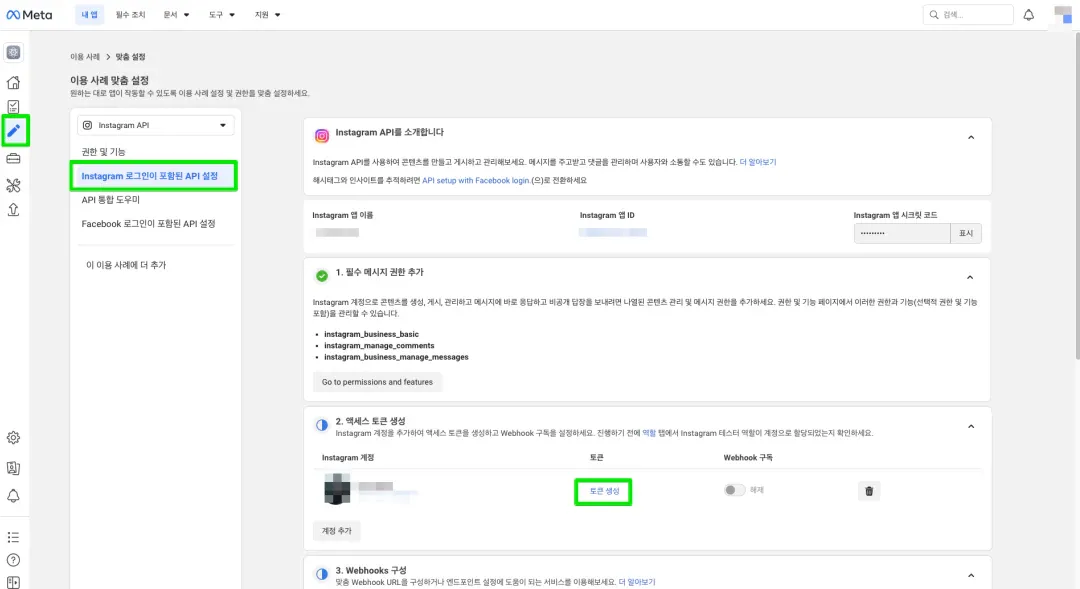Open the help question mark icon
The image size is (1080, 589).
[x=13, y=560]
